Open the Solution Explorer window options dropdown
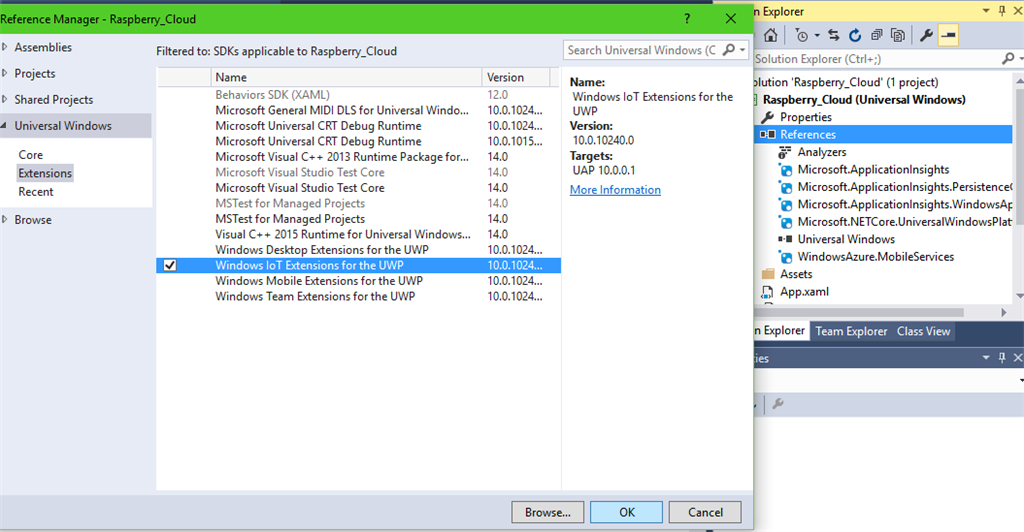The width and height of the screenshot is (1024, 532). (x=986, y=11)
